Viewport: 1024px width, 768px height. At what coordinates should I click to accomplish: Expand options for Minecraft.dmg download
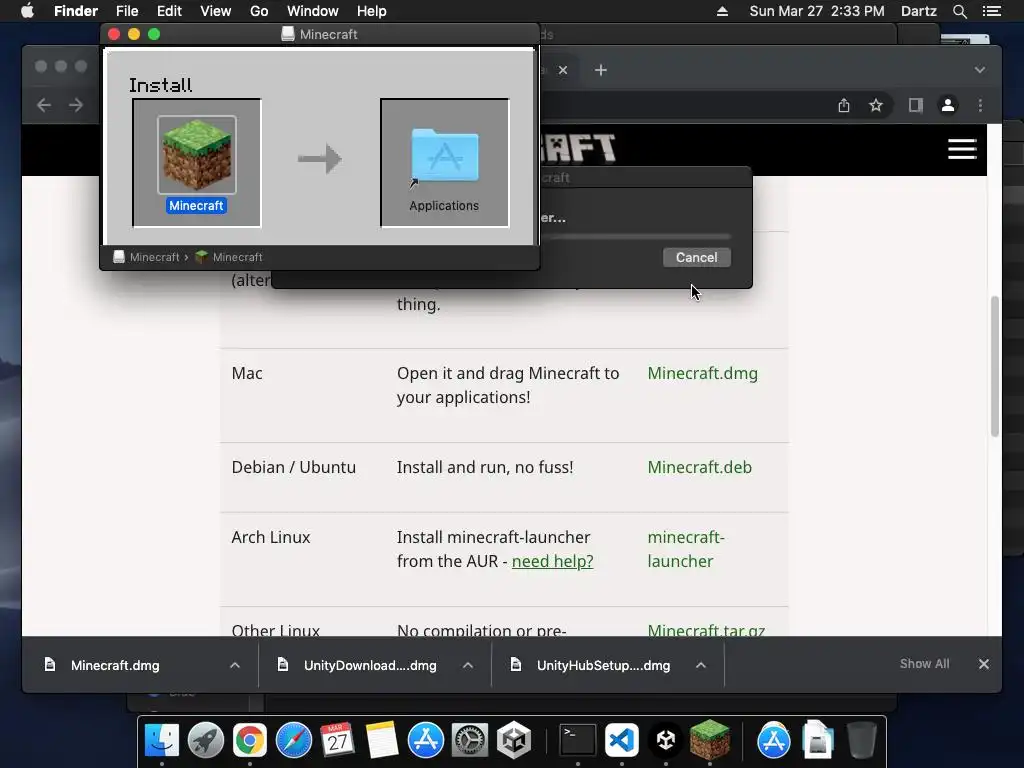[x=235, y=665]
